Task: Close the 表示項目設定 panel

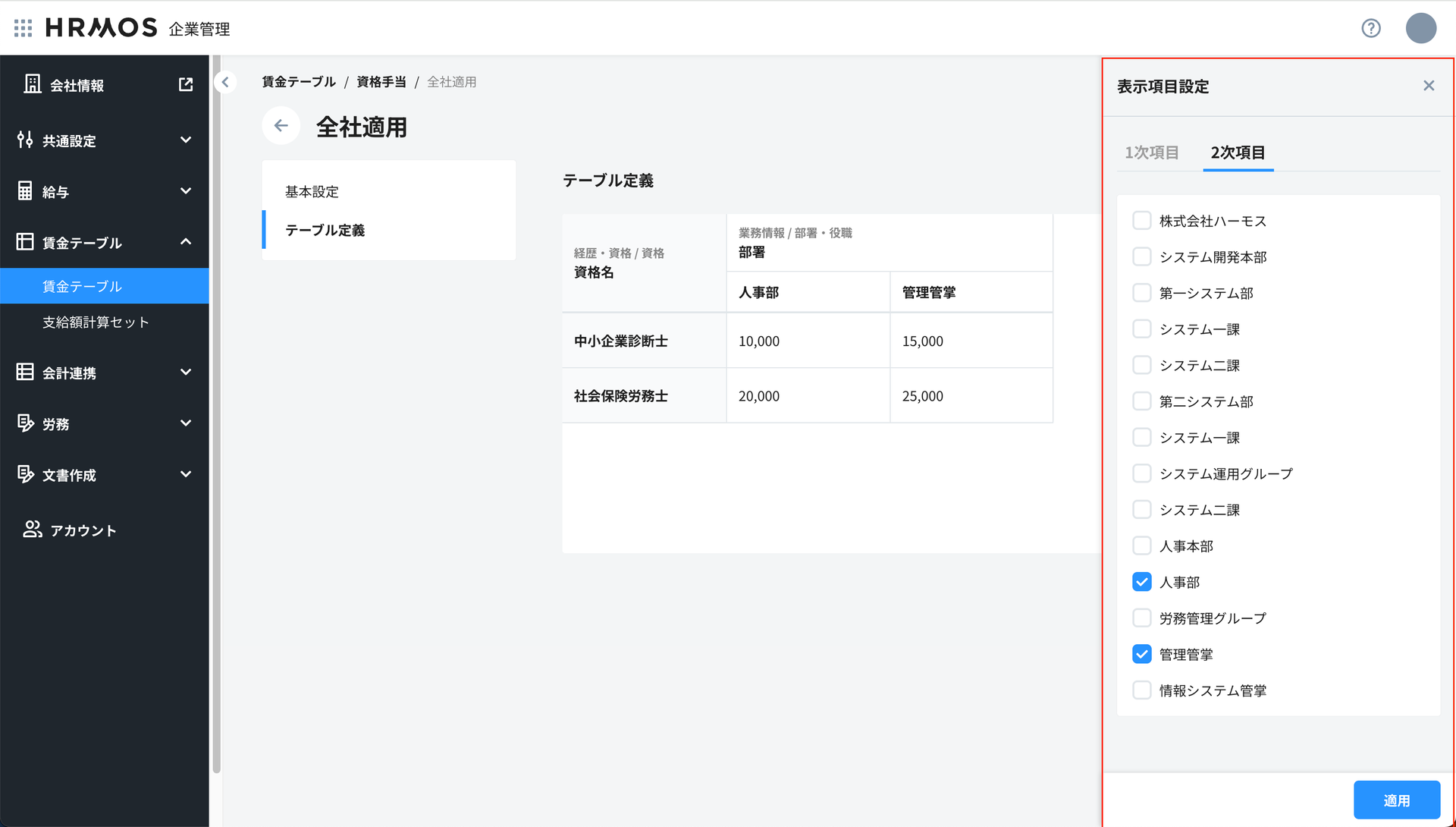Action: [x=1429, y=86]
